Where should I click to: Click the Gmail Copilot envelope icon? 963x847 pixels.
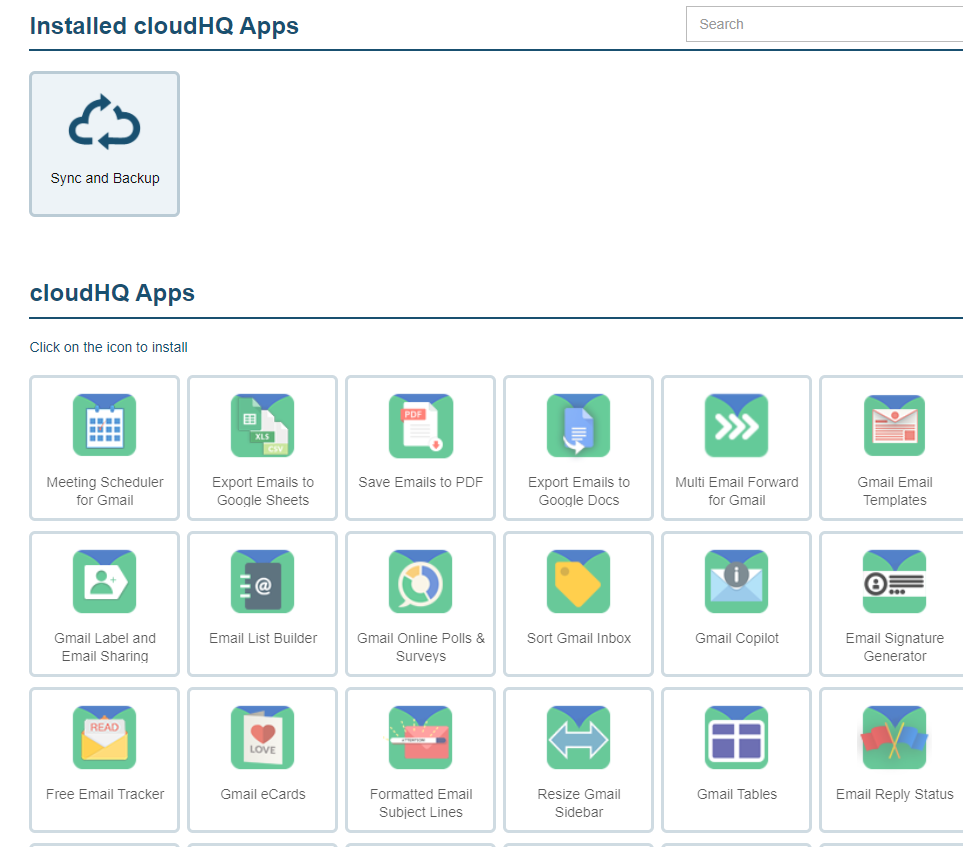(x=736, y=581)
